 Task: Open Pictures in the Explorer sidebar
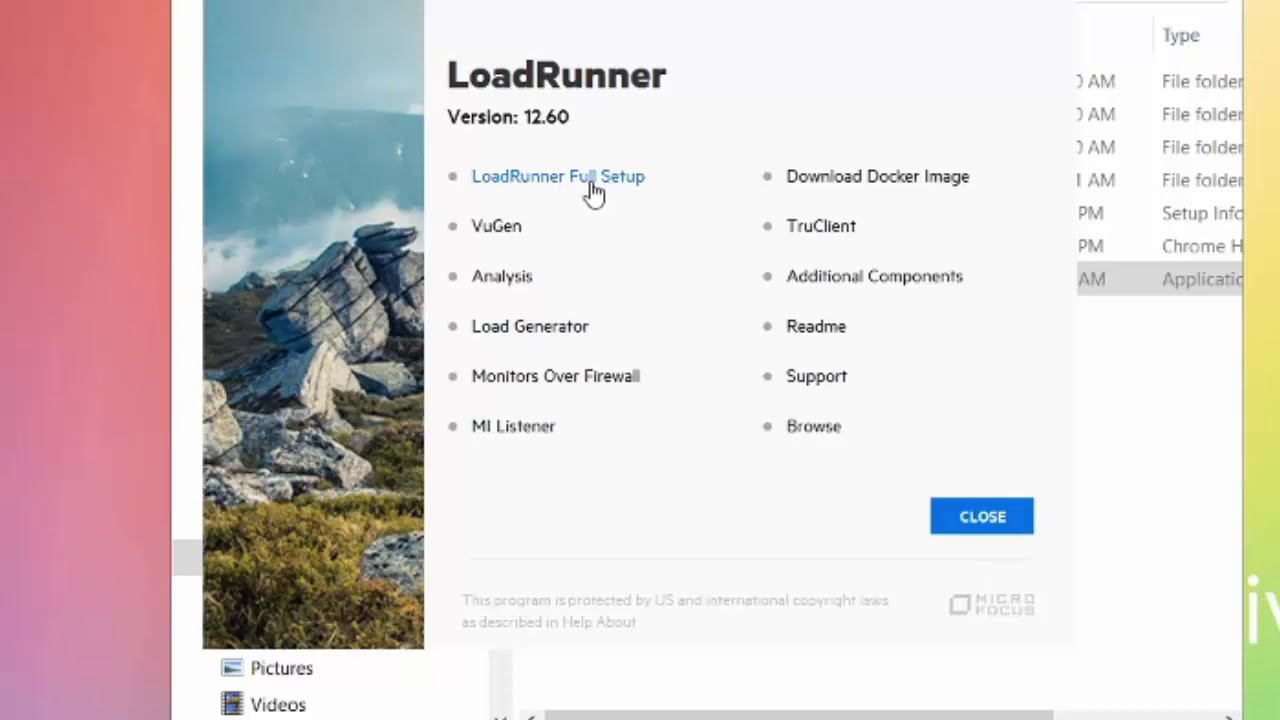[282, 668]
